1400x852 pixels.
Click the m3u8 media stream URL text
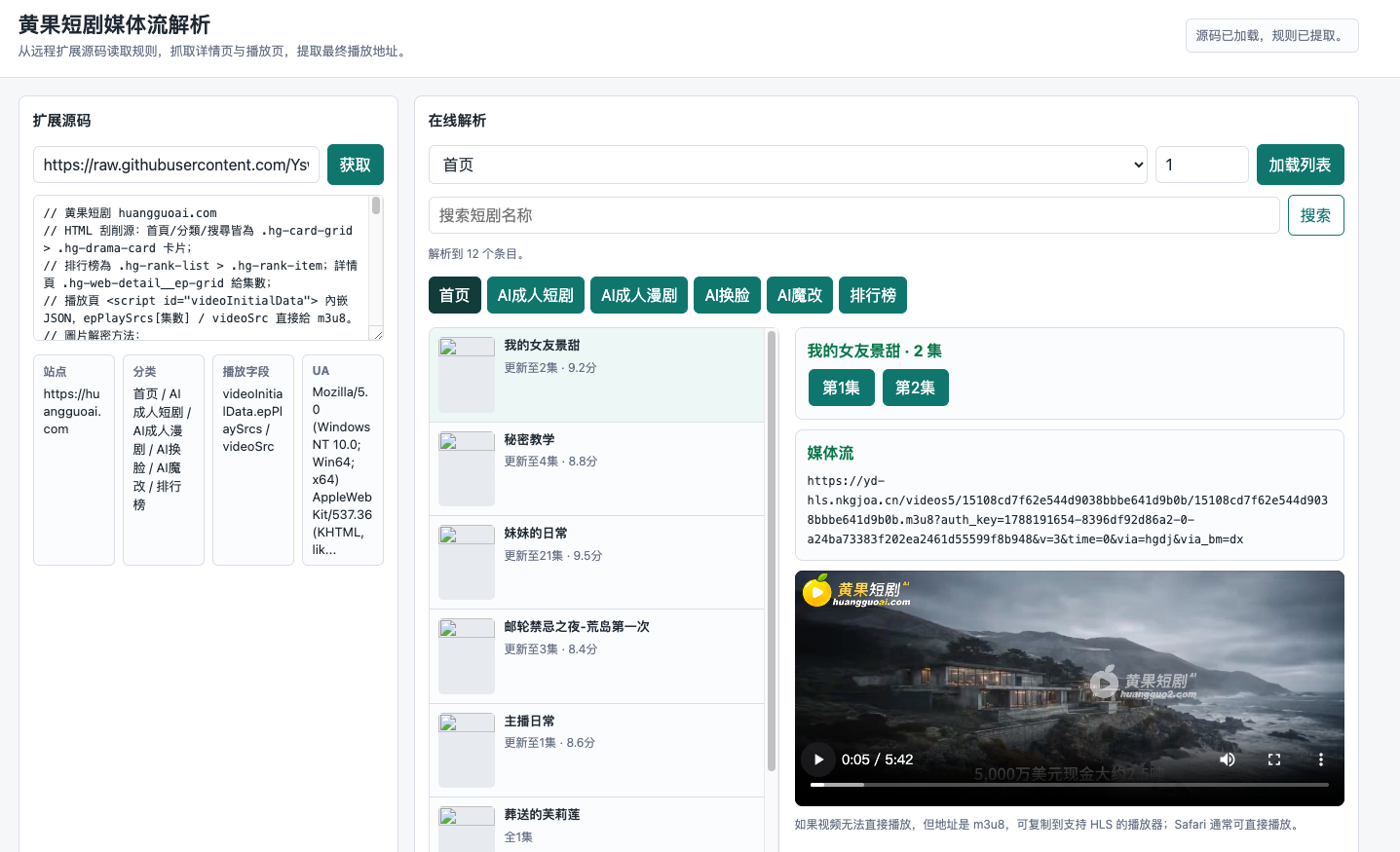click(x=1068, y=510)
